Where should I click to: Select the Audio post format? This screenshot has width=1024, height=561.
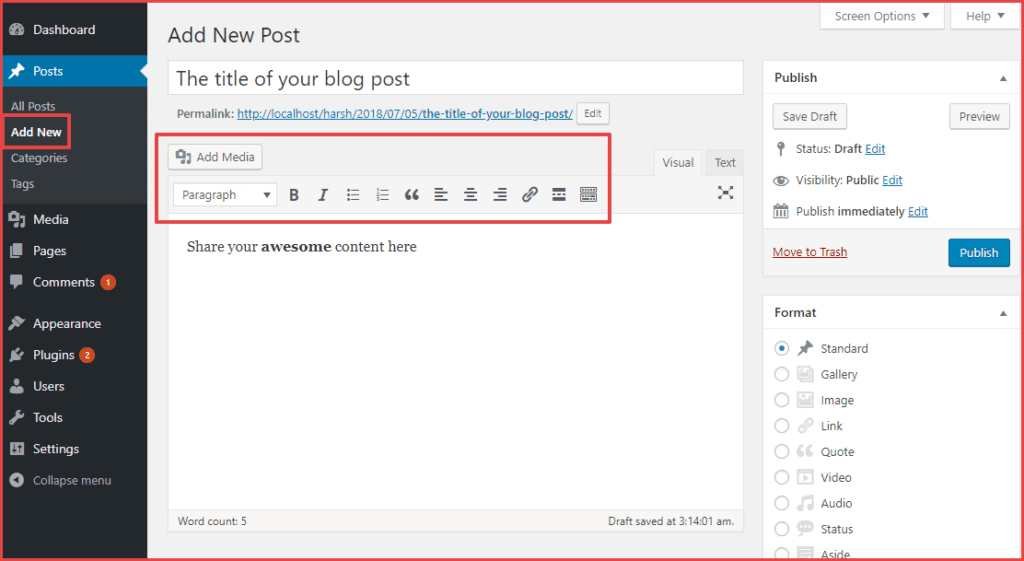782,504
